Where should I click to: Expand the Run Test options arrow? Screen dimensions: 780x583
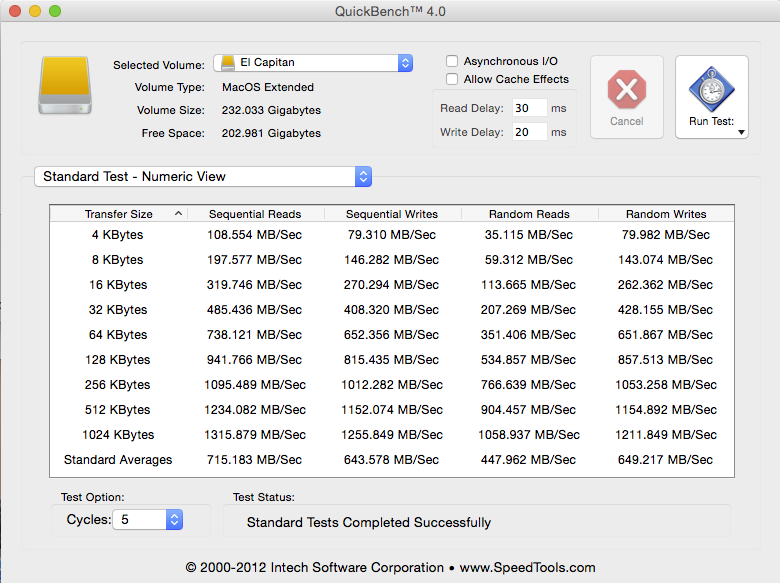tap(741, 132)
